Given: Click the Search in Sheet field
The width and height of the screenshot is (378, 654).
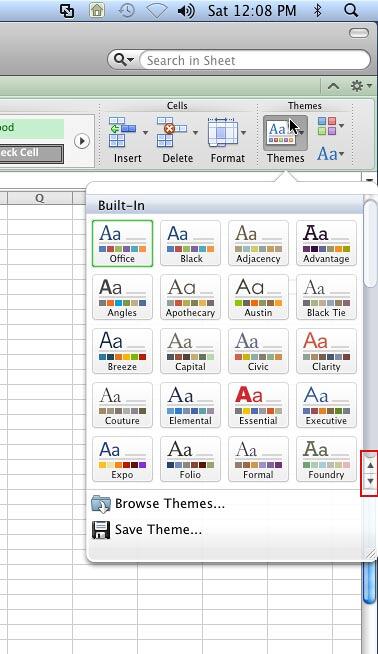Looking at the screenshot, I should click(255, 60).
